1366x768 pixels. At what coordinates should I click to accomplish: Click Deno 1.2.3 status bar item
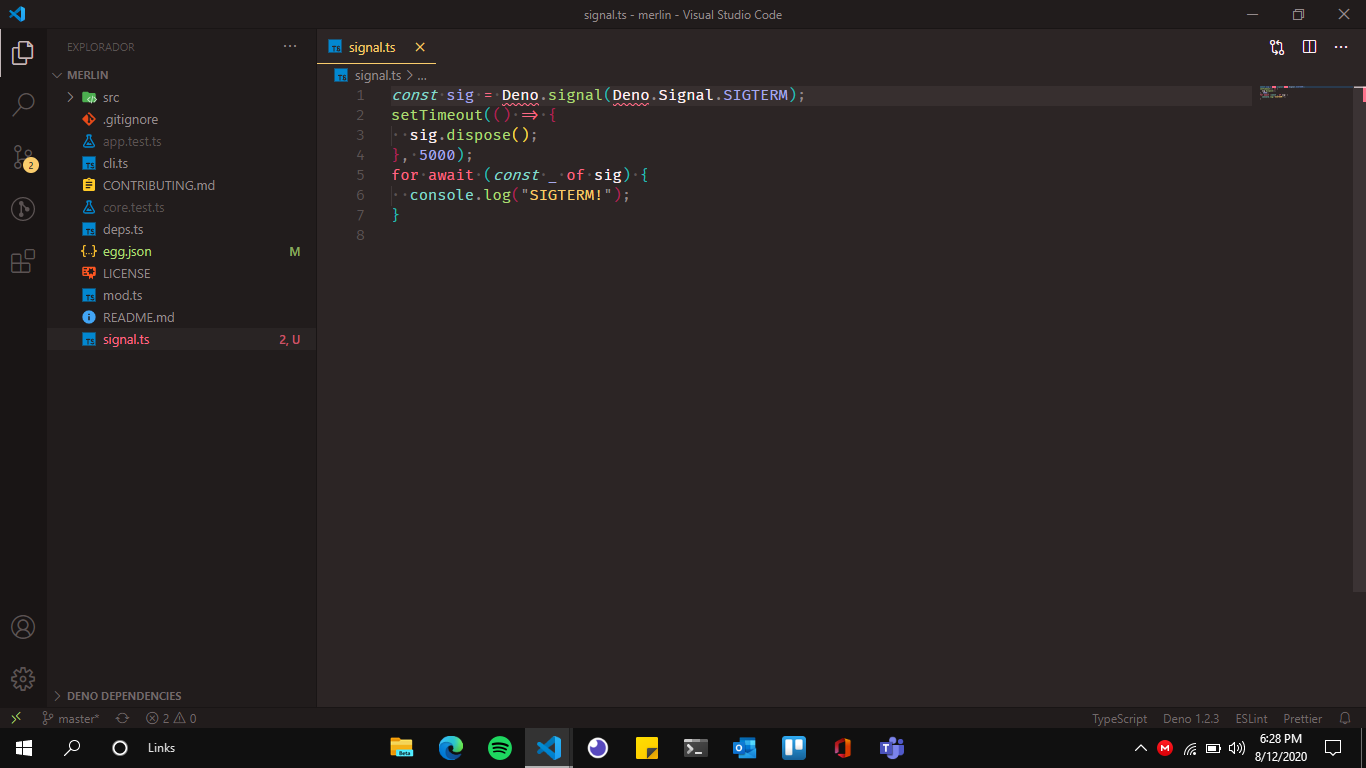(x=1191, y=718)
